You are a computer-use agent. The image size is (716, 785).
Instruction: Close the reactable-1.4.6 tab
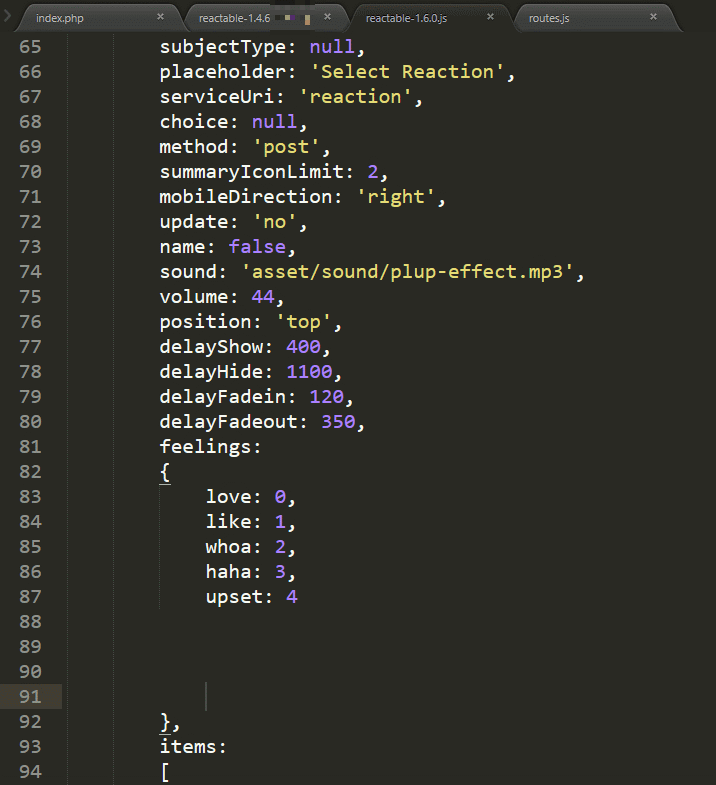click(327, 17)
